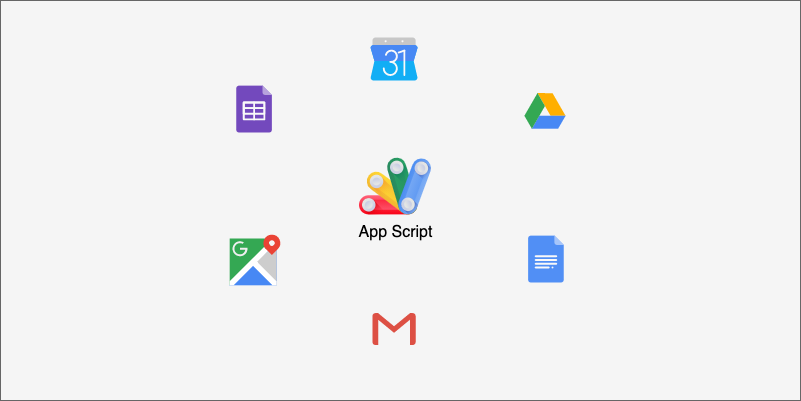This screenshot has width=801, height=401.
Task: Open the red Gmail M icon
Action: pos(394,329)
